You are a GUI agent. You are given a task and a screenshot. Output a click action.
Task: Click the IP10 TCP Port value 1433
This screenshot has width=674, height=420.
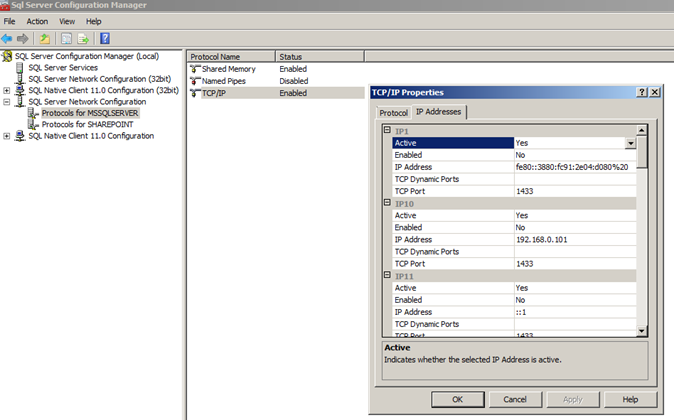575,264
